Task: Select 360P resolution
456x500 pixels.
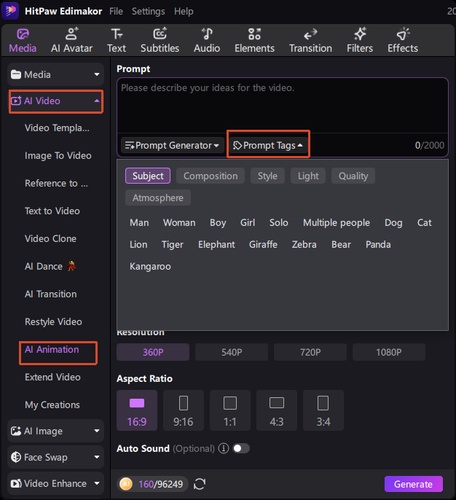Action: 153,352
